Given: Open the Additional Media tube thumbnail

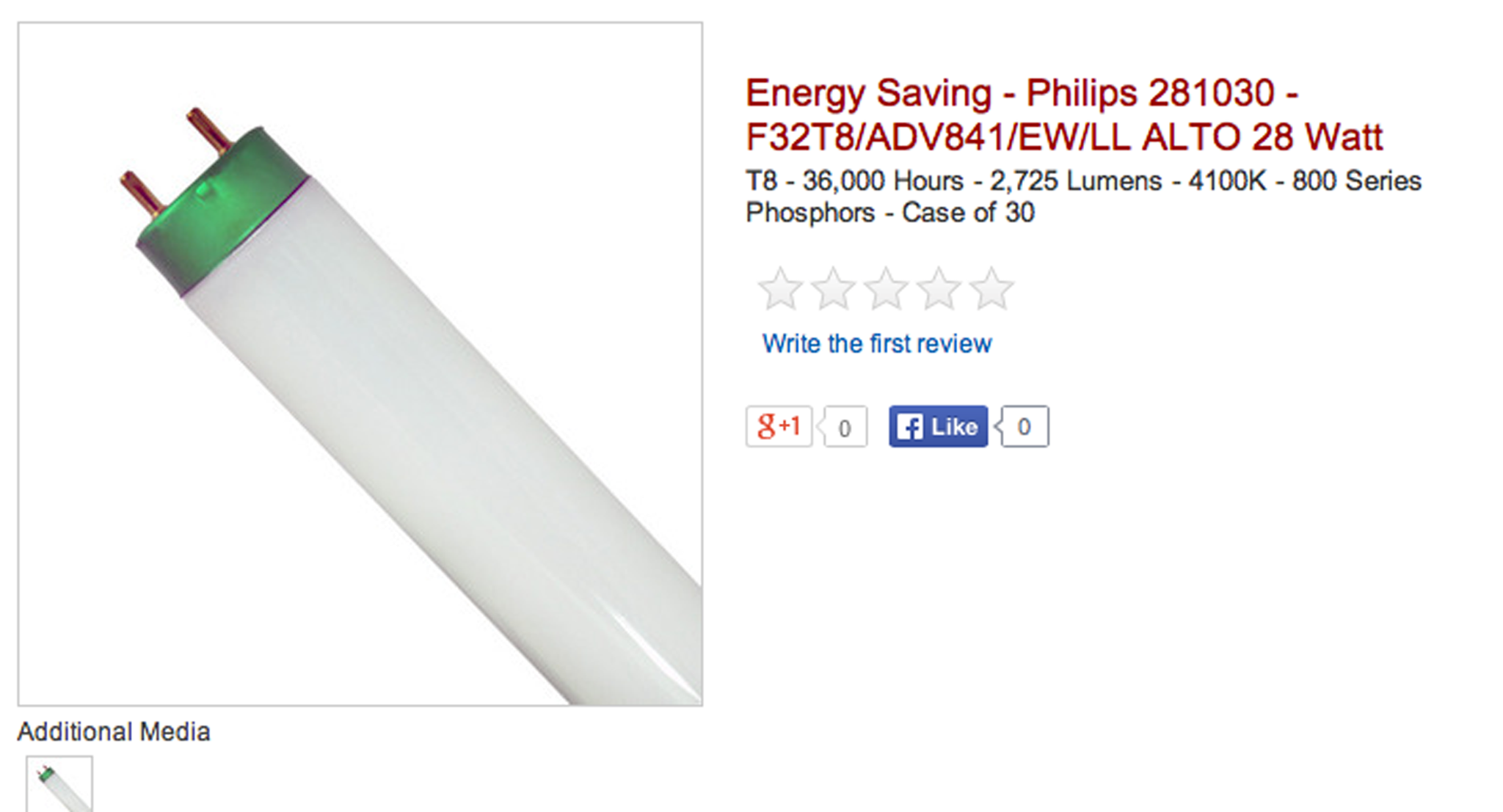Looking at the screenshot, I should [x=59, y=784].
